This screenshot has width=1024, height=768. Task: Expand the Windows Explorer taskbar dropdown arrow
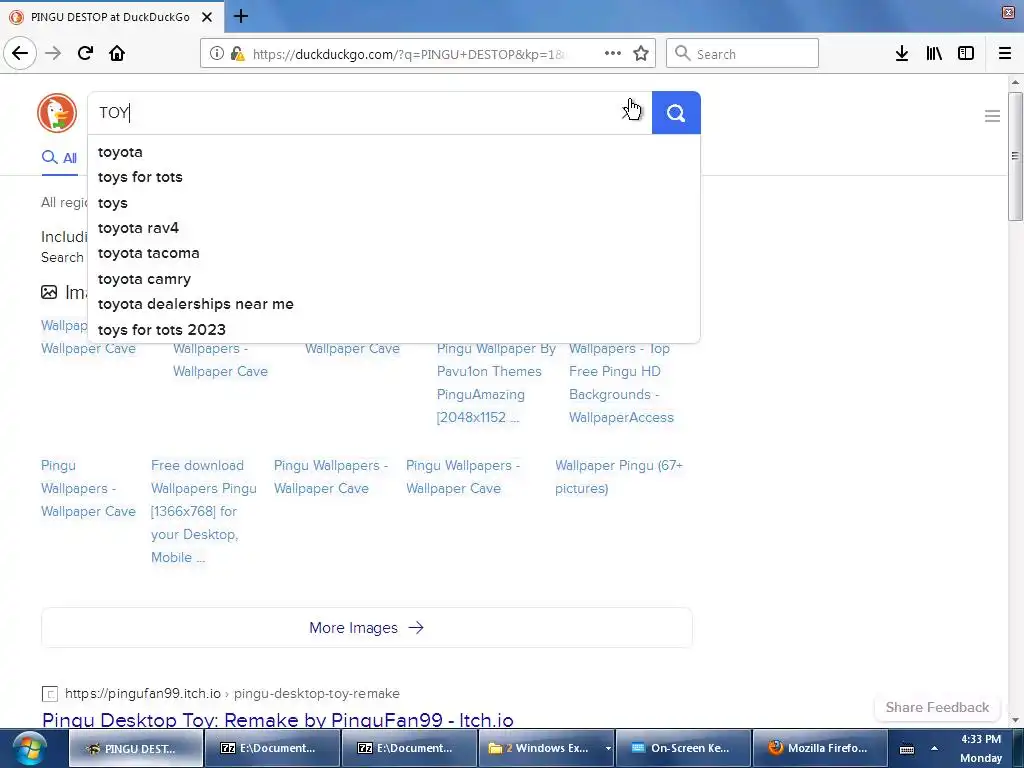(x=608, y=748)
